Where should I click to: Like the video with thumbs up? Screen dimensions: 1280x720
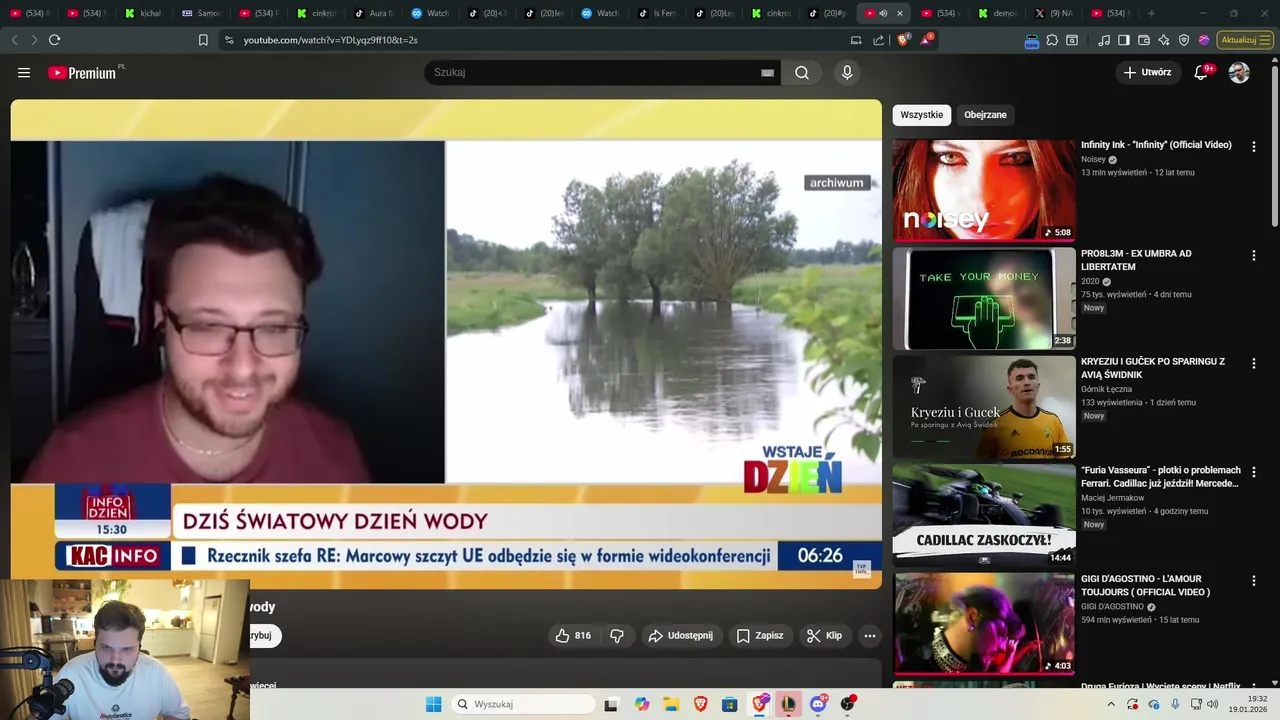572,636
